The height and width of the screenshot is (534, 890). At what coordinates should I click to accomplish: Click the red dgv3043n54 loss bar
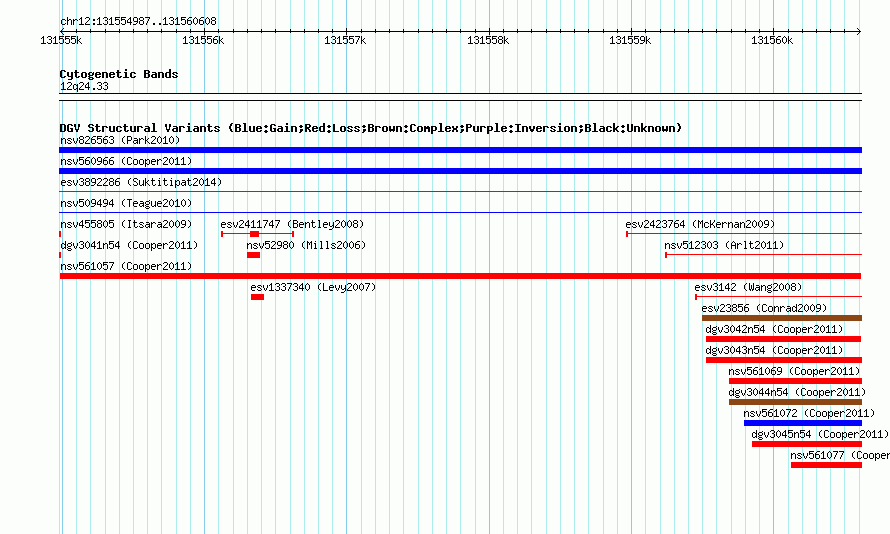(x=783, y=360)
